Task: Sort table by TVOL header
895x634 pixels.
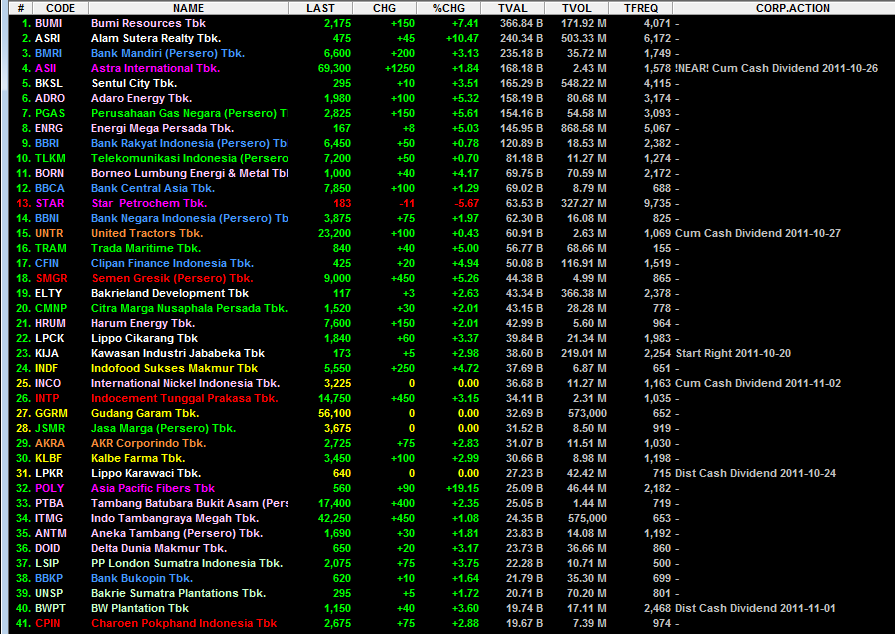Action: coord(576,8)
